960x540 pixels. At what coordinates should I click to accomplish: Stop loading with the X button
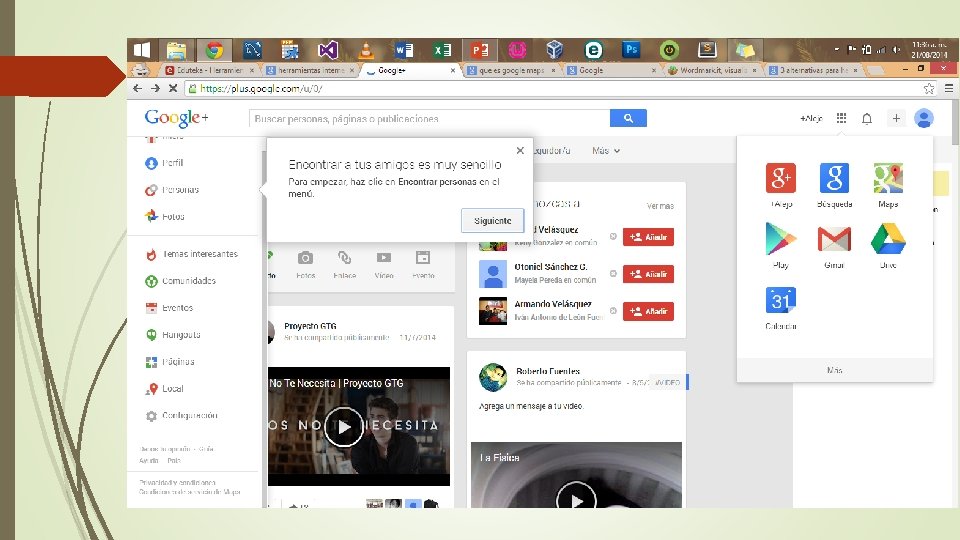pos(173,89)
